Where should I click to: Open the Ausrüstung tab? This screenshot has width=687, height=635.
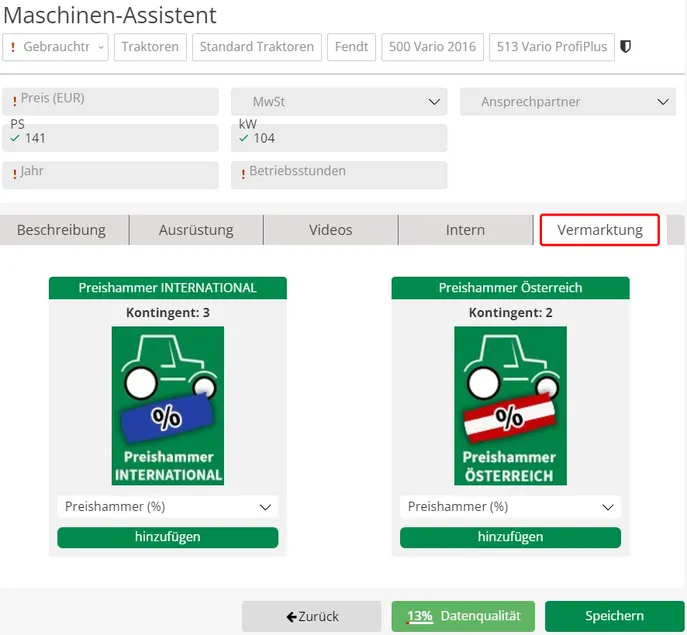tap(196, 230)
